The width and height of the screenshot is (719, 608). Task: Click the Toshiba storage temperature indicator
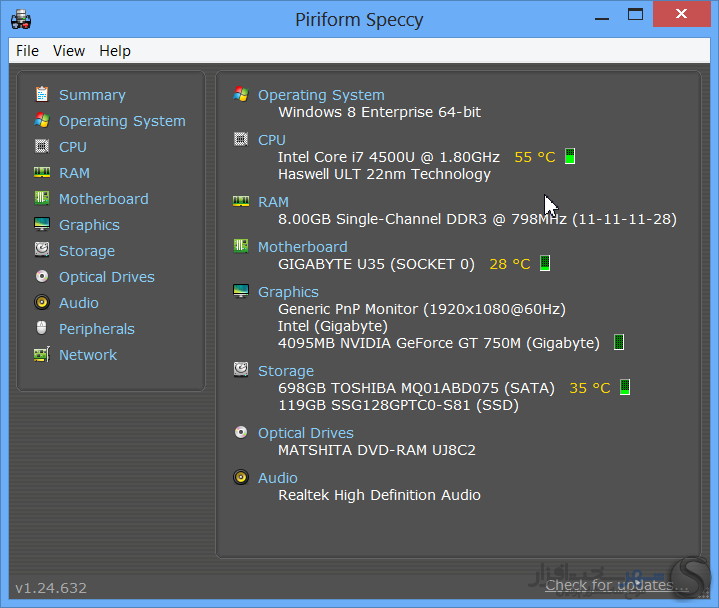(x=625, y=388)
